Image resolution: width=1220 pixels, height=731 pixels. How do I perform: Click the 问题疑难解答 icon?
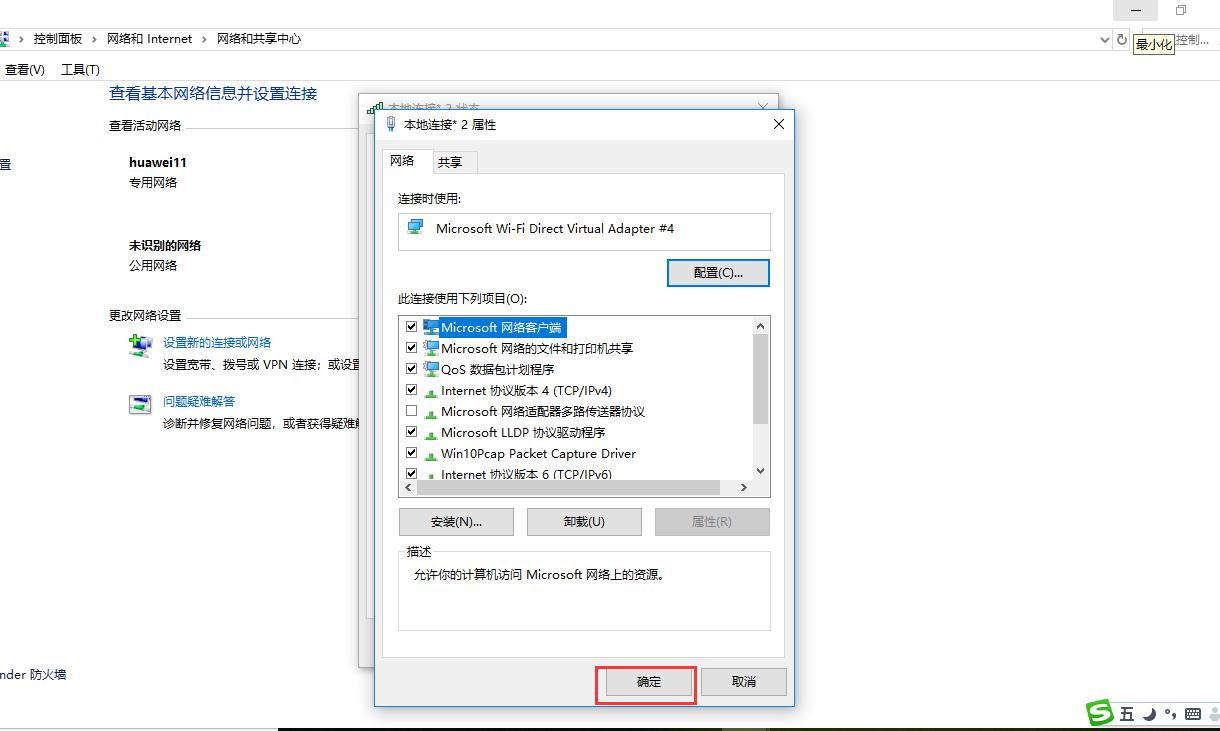(140, 405)
